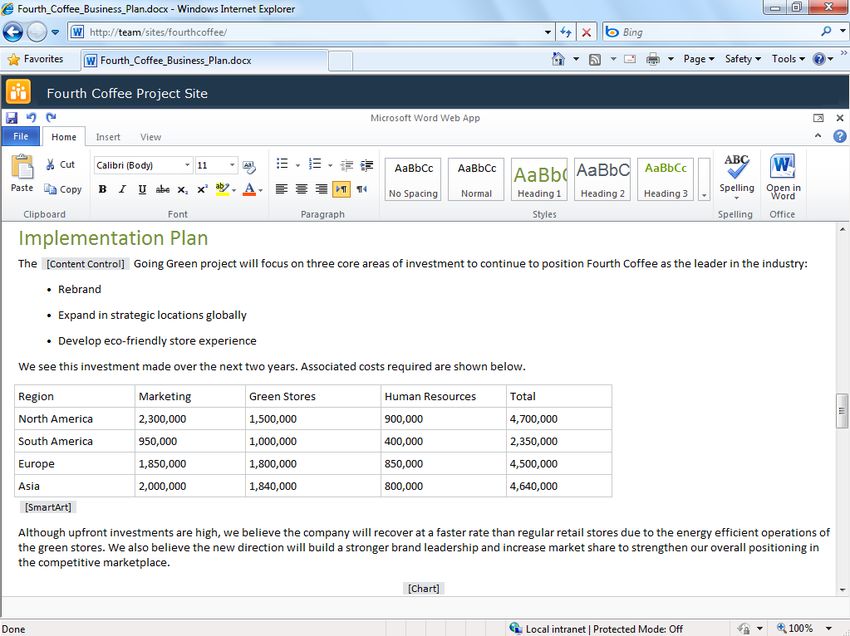The width and height of the screenshot is (850, 636).
Task: Expand the numbering style dropdown arrow
Action: tap(330, 165)
